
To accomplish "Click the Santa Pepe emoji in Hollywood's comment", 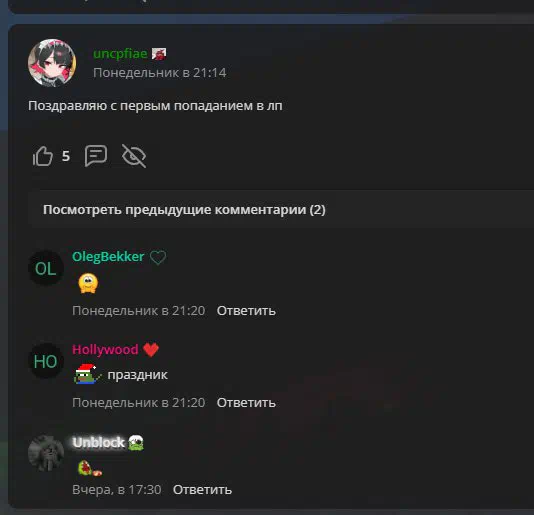I will click(88, 374).
